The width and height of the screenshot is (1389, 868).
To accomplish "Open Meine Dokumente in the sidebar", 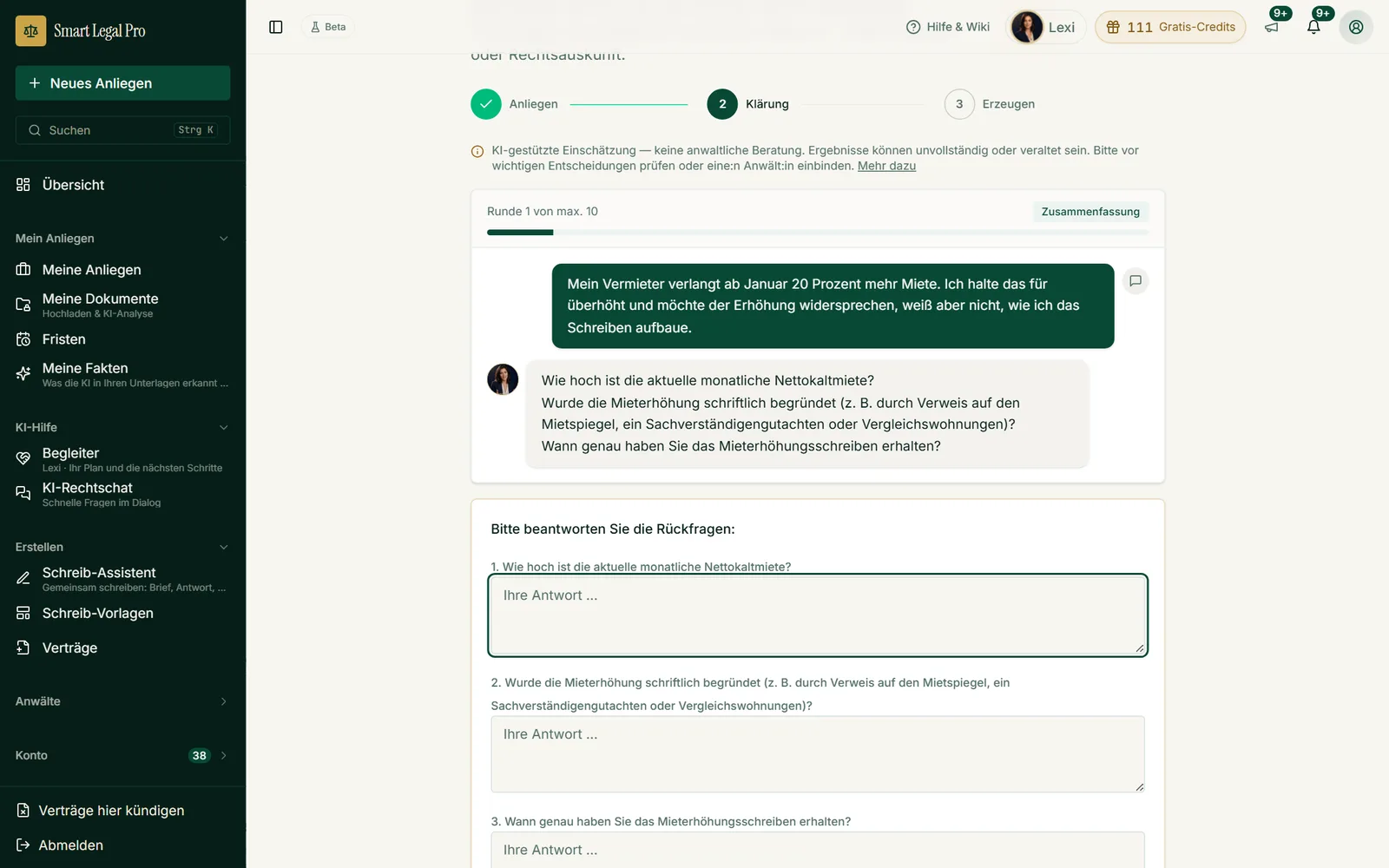I will [x=122, y=305].
